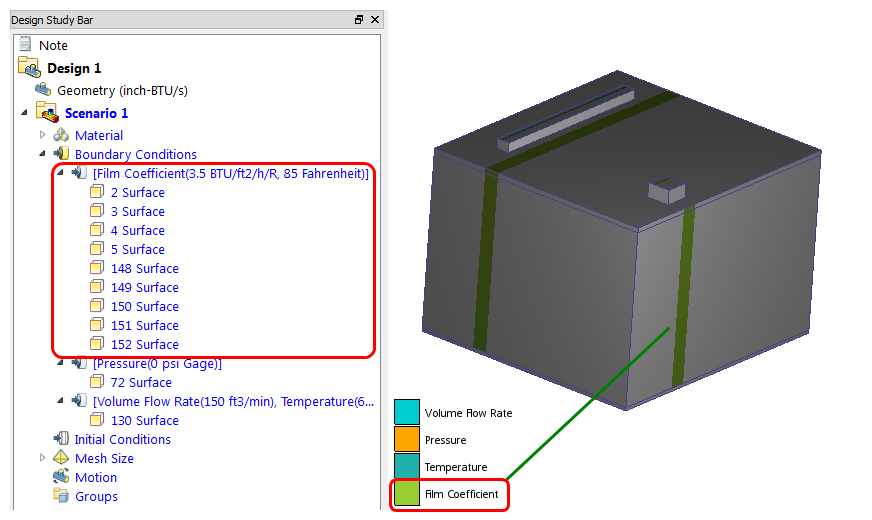The width and height of the screenshot is (872, 520).
Task: Select the Boundary Conditions label
Action: [136, 154]
